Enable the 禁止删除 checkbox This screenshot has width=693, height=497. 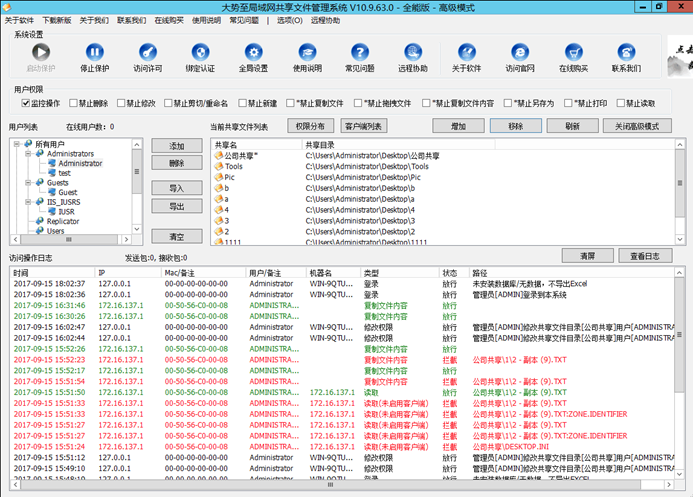pos(72,103)
